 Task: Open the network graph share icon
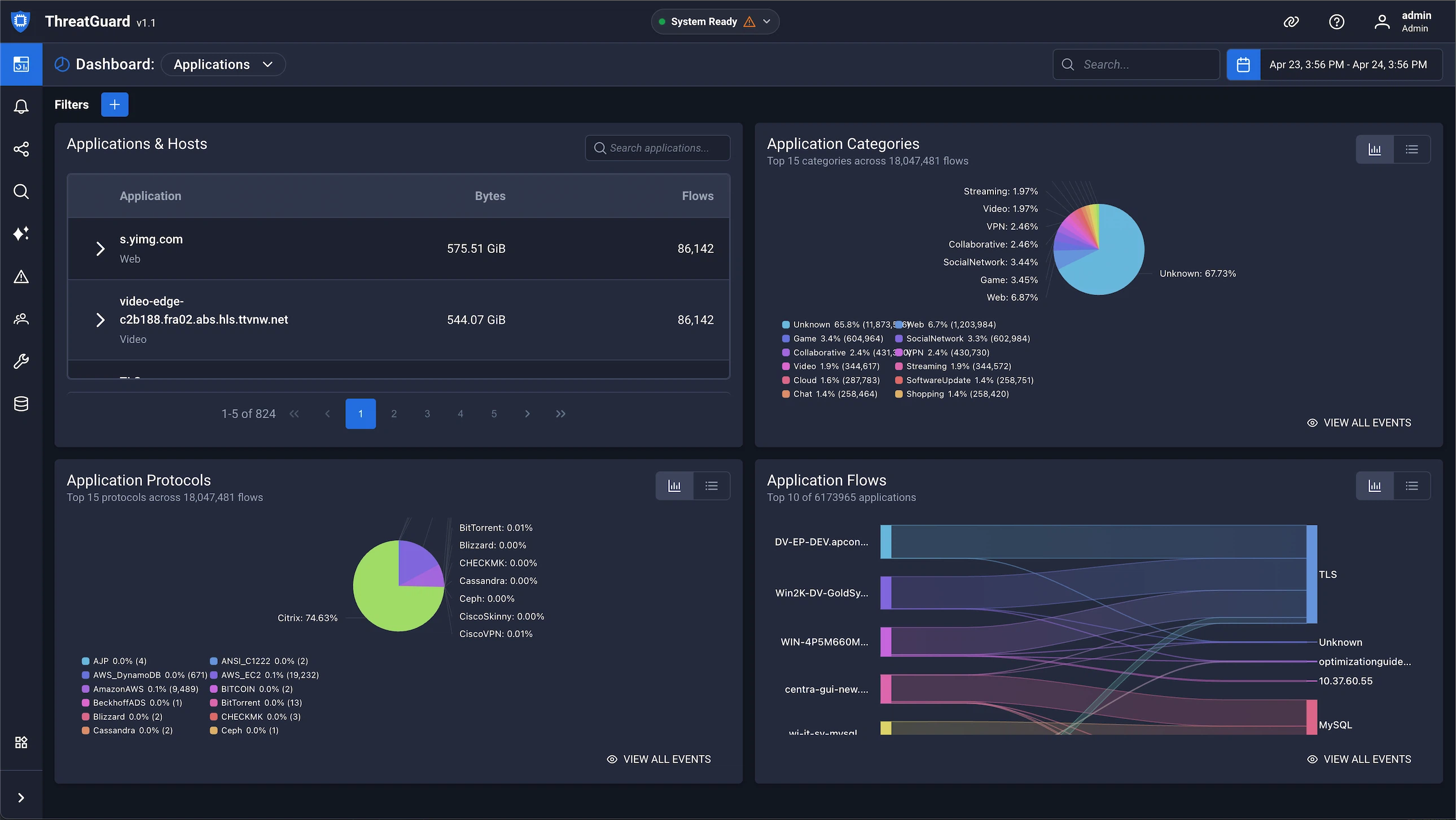point(21,149)
